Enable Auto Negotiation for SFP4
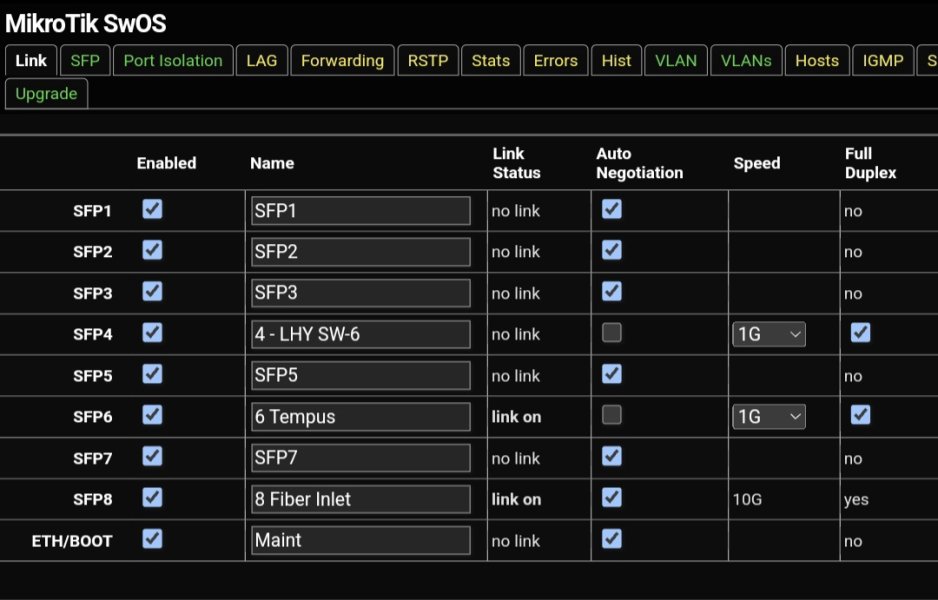The height and width of the screenshot is (600, 938). click(x=612, y=333)
